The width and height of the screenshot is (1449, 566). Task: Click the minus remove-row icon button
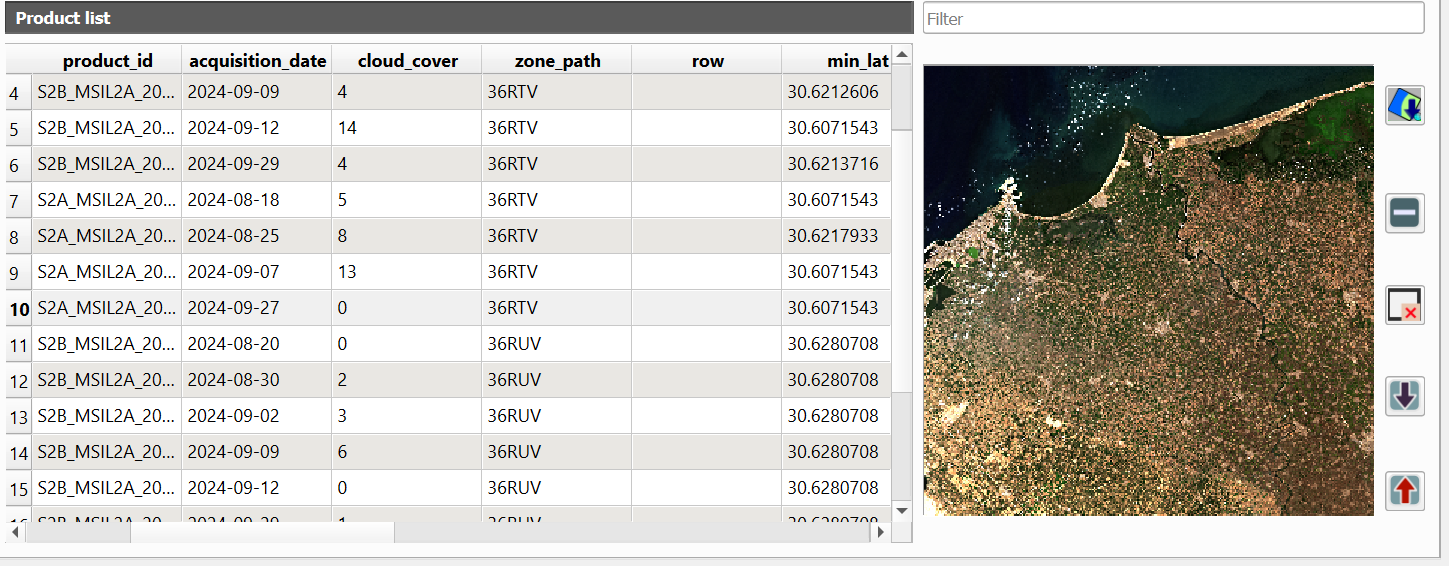(x=1404, y=213)
